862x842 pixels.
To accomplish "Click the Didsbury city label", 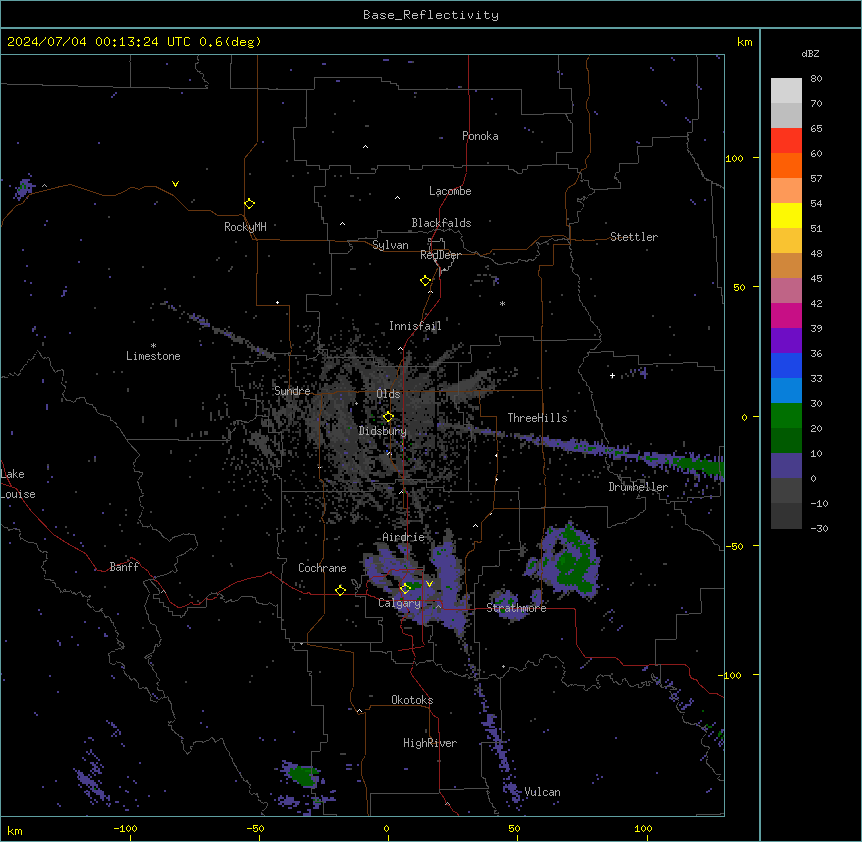I will [x=383, y=431].
